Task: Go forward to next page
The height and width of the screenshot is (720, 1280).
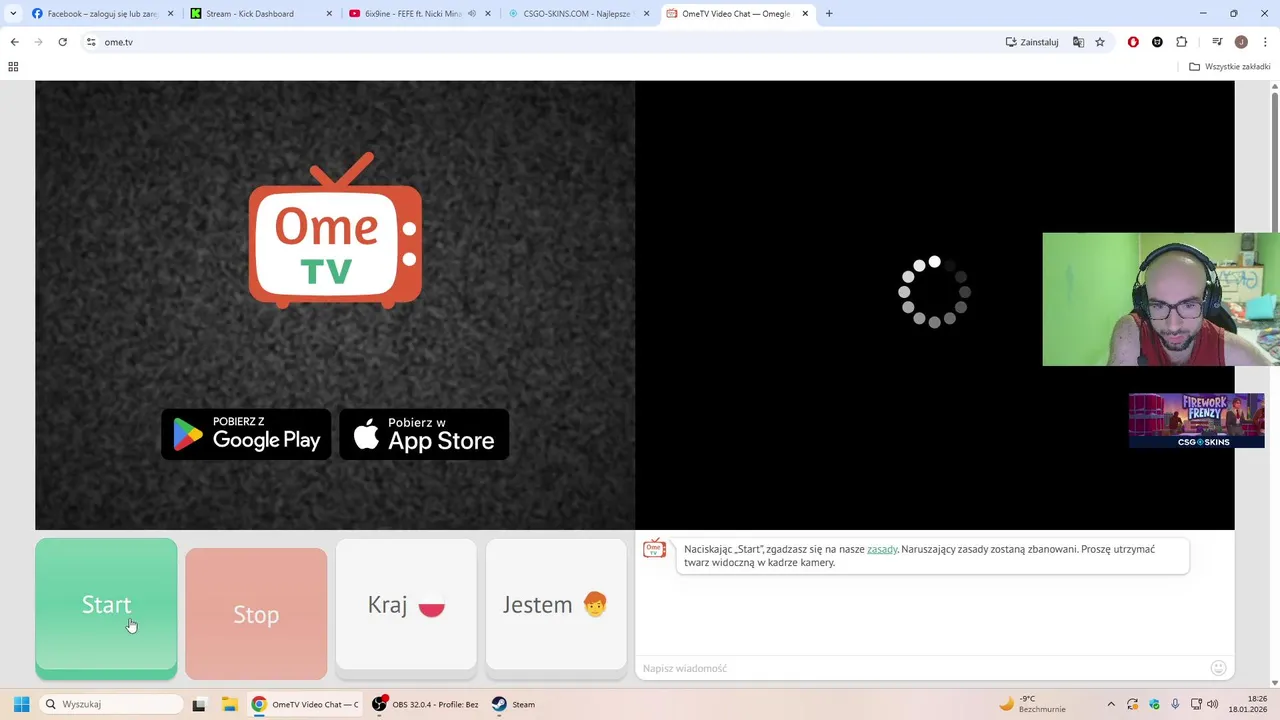Action: point(38,42)
